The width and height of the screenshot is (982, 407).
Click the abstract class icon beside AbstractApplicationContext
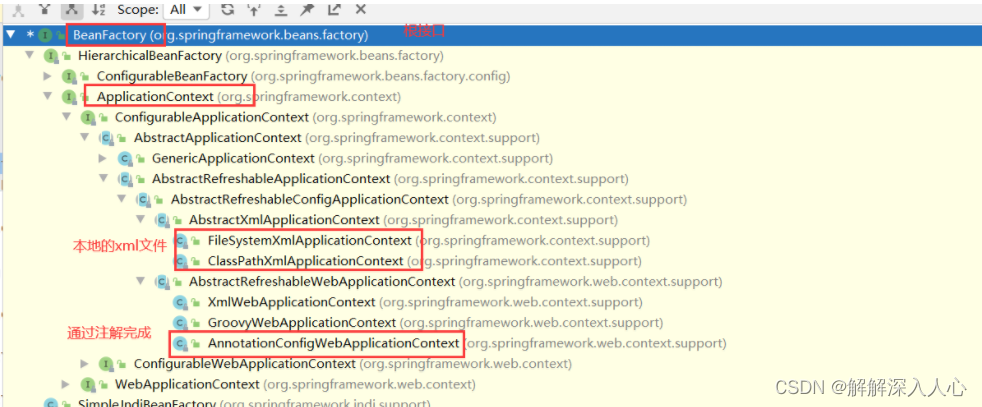coord(106,138)
